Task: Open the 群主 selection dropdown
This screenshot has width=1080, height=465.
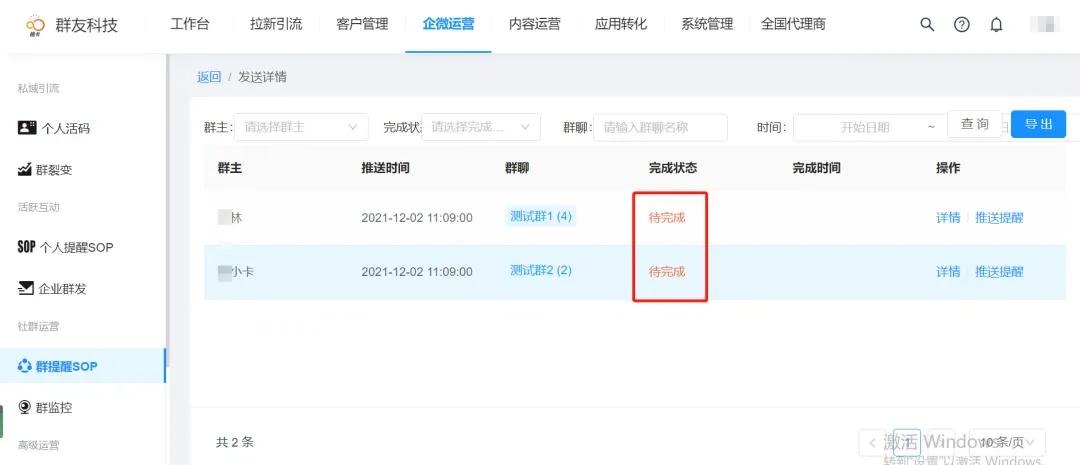Action: click(301, 127)
